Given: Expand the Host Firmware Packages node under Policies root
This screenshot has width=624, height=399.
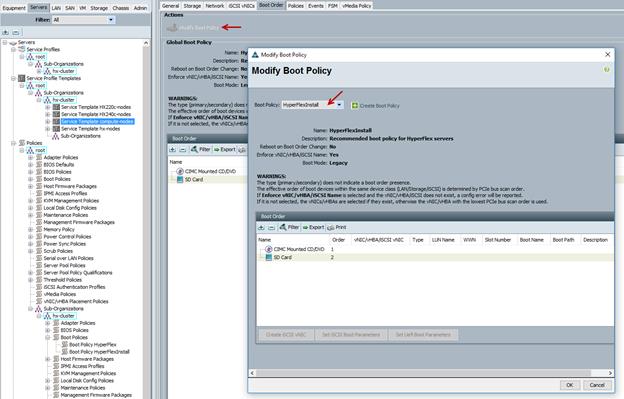Looking at the screenshot, I should 31,186.
